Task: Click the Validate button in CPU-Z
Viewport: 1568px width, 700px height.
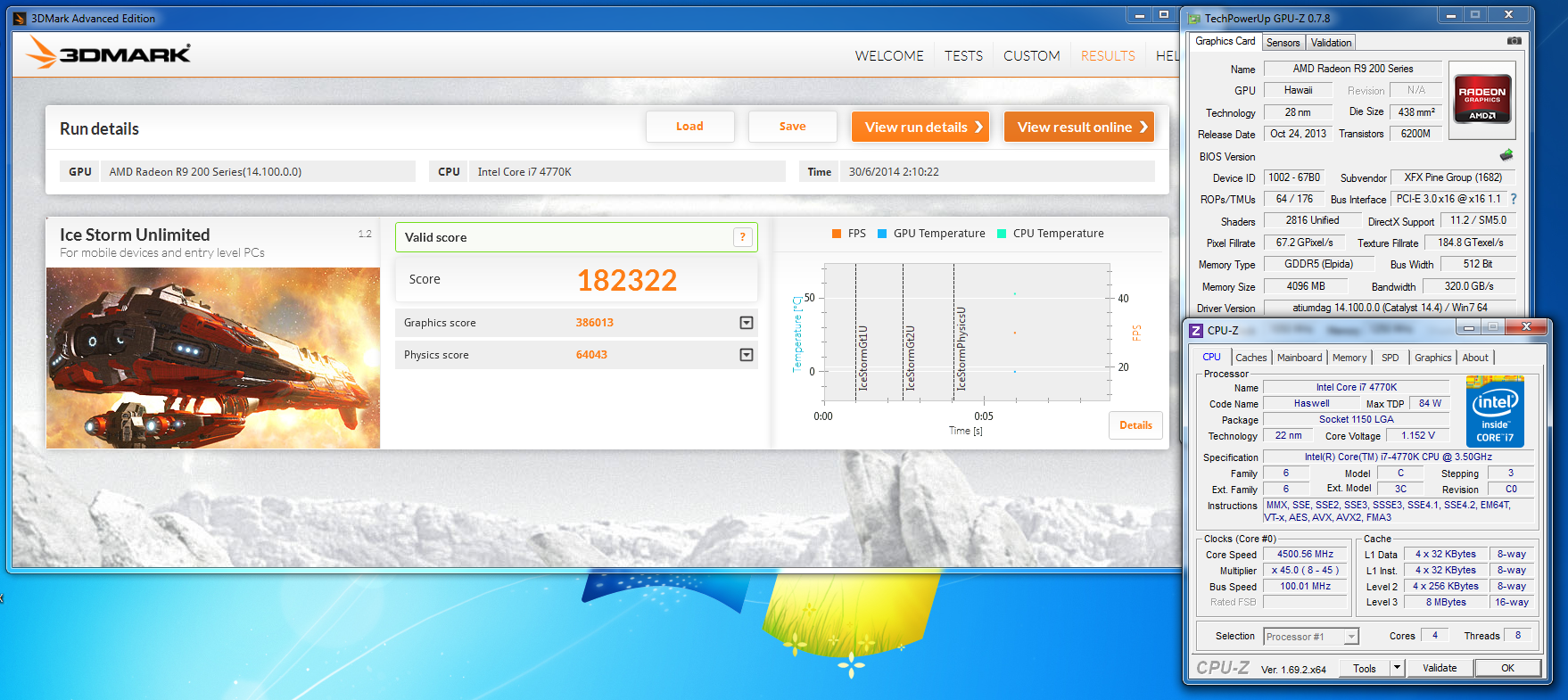Action: point(1440,668)
